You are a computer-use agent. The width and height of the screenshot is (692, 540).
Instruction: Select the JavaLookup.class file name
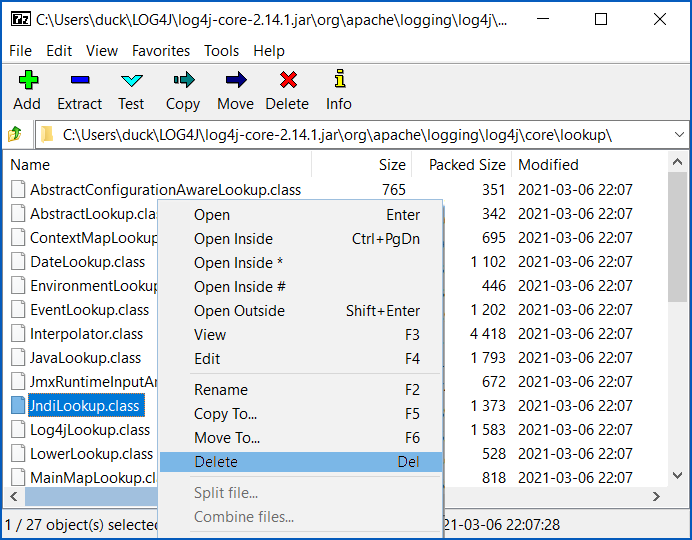pyautogui.click(x=85, y=358)
